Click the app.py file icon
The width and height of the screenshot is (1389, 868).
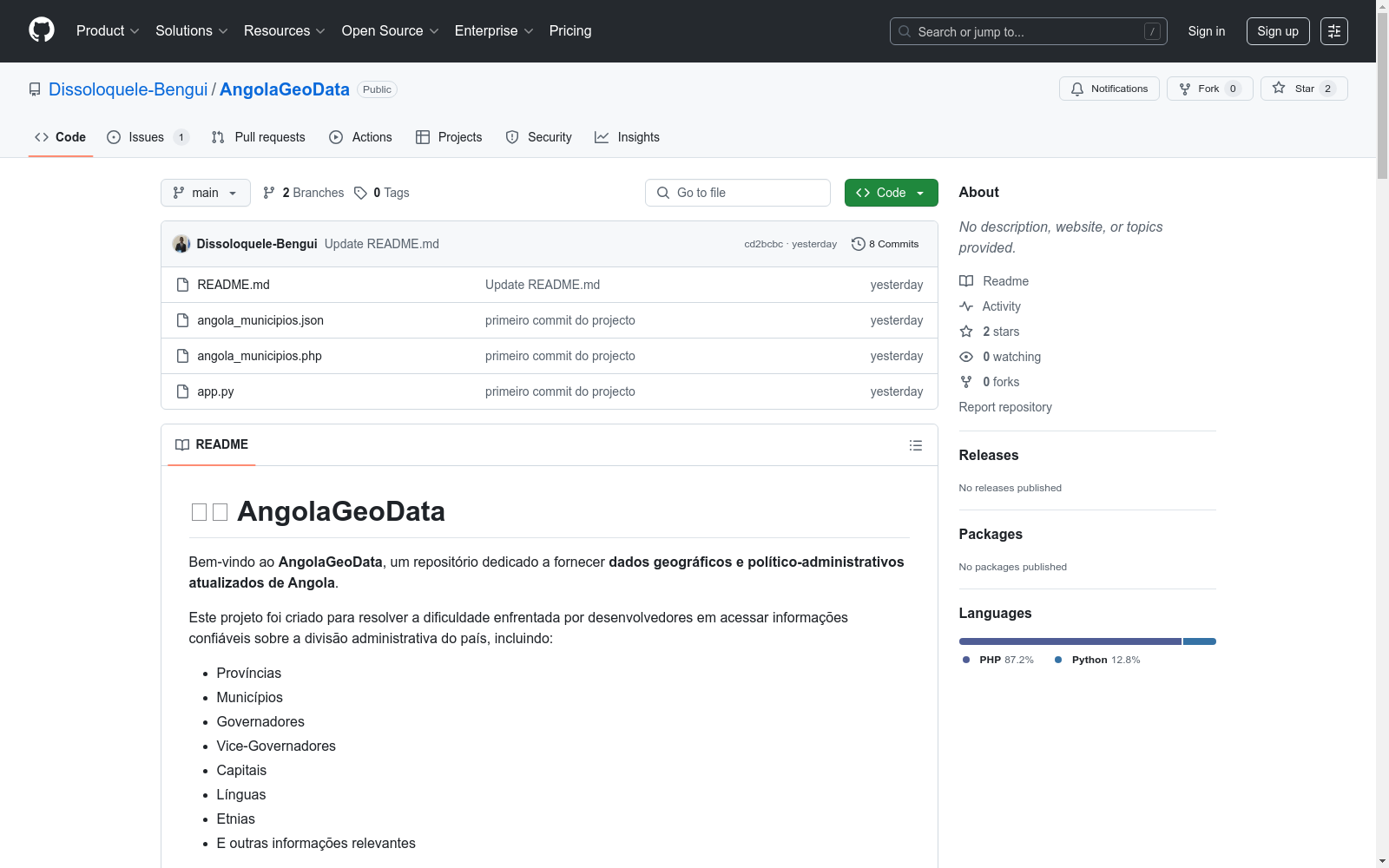[182, 391]
